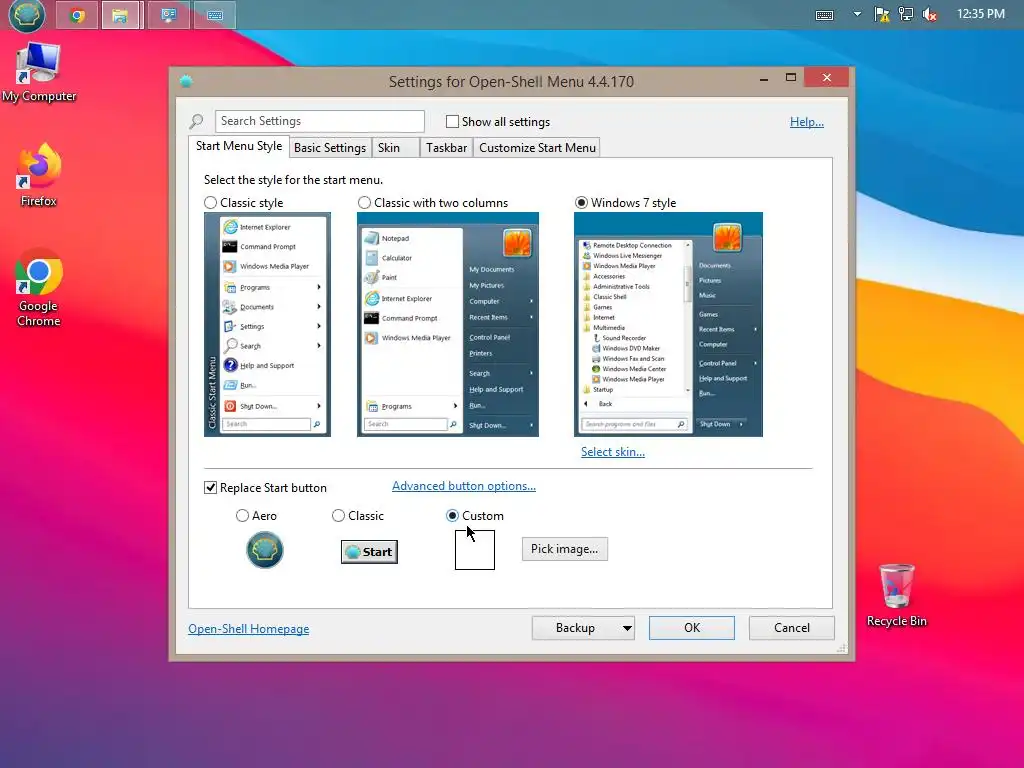Open the Help link
The width and height of the screenshot is (1024, 768).
[807, 122]
